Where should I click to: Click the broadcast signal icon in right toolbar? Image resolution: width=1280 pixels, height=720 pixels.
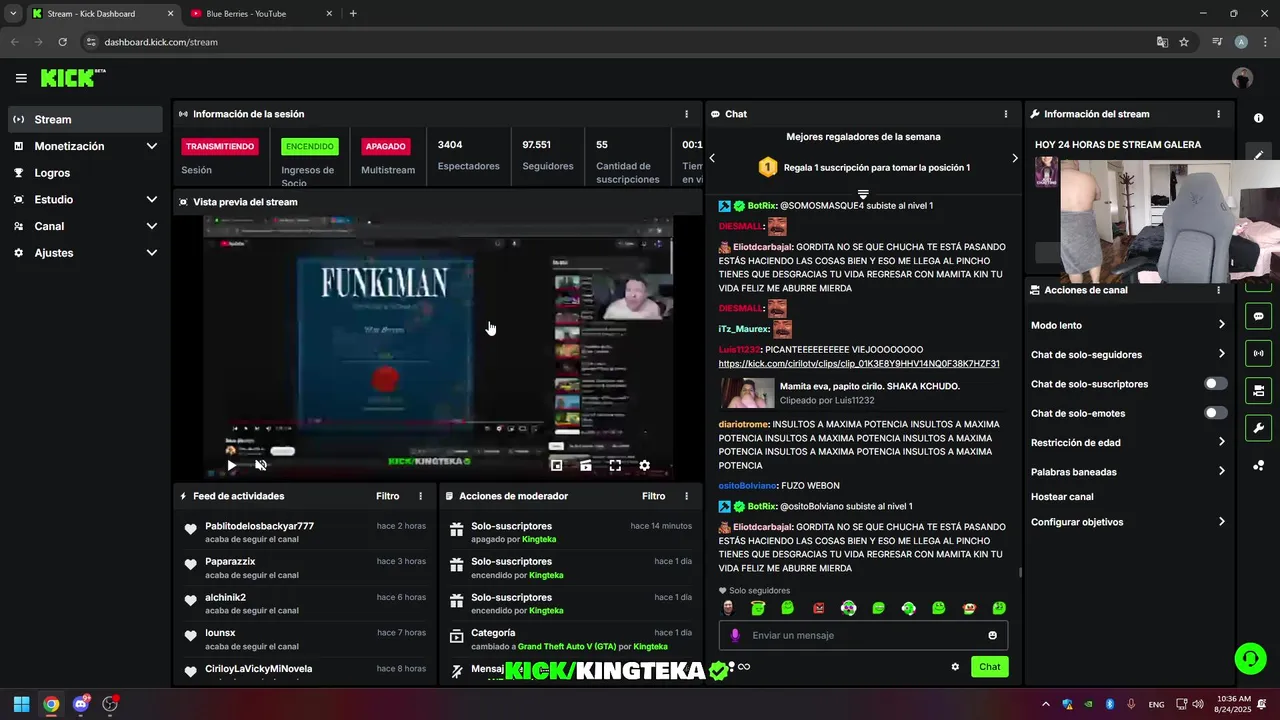(1258, 353)
